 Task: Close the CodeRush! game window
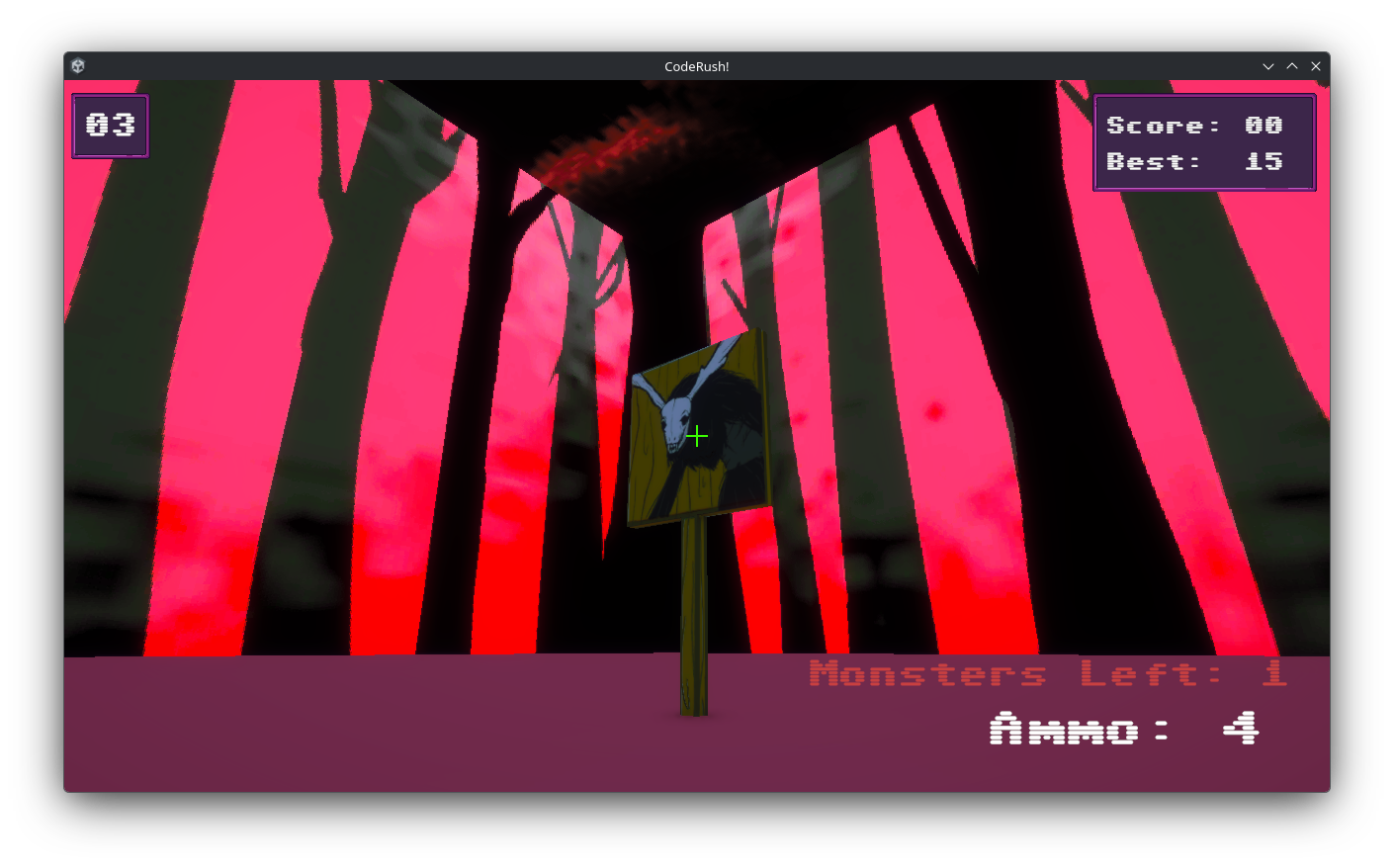point(1316,66)
